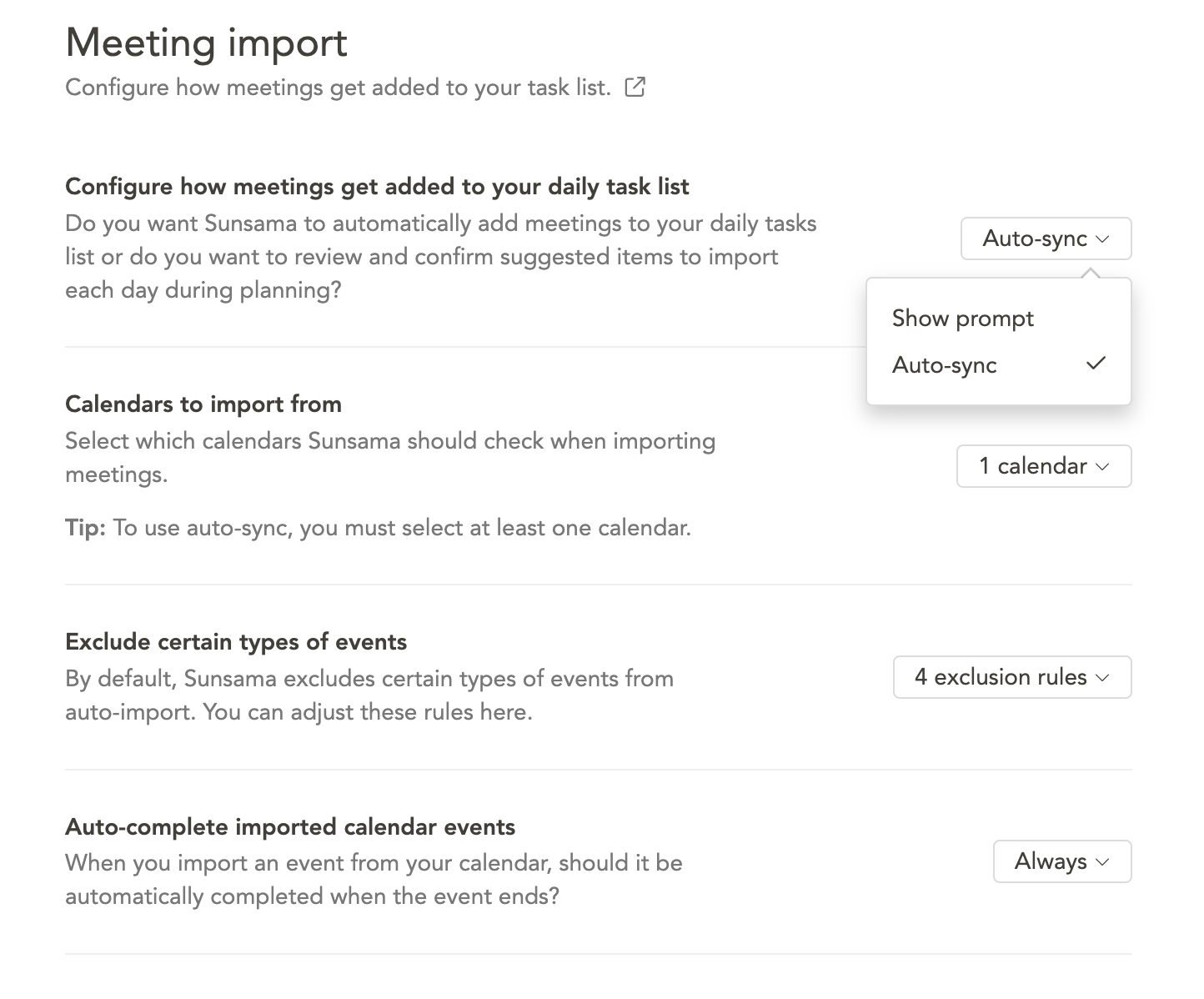The height and width of the screenshot is (999, 1204).
Task: Open the 1 calendar selection dropdown
Action: click(1044, 466)
